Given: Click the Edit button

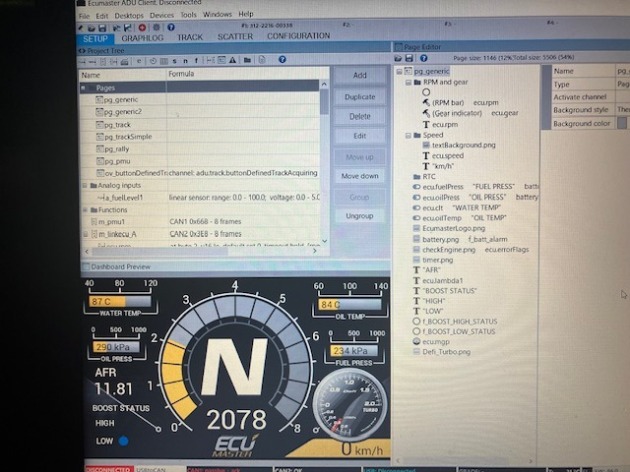Looking at the screenshot, I should tap(360, 136).
